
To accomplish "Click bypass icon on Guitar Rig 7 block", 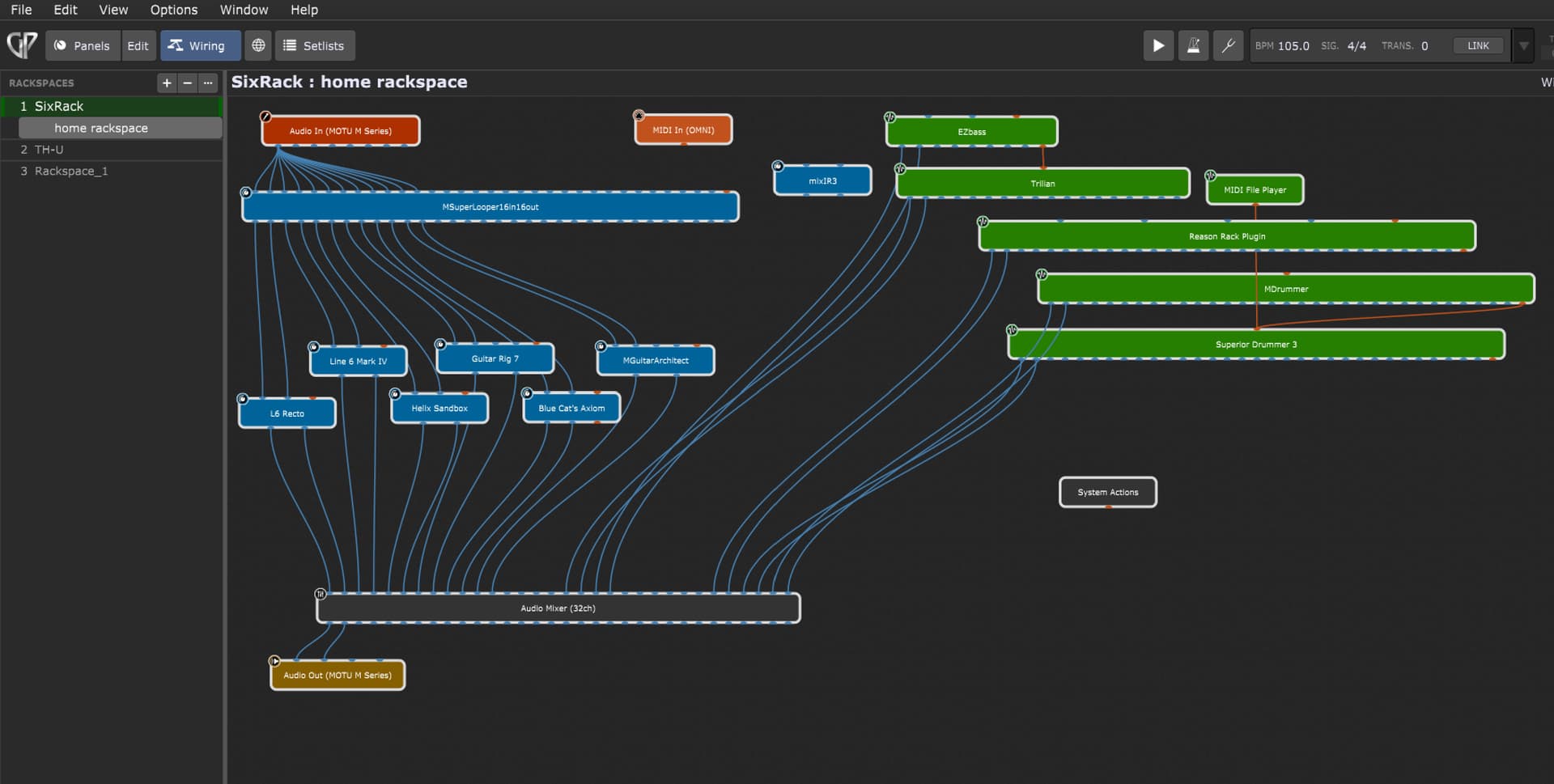I will pos(440,345).
